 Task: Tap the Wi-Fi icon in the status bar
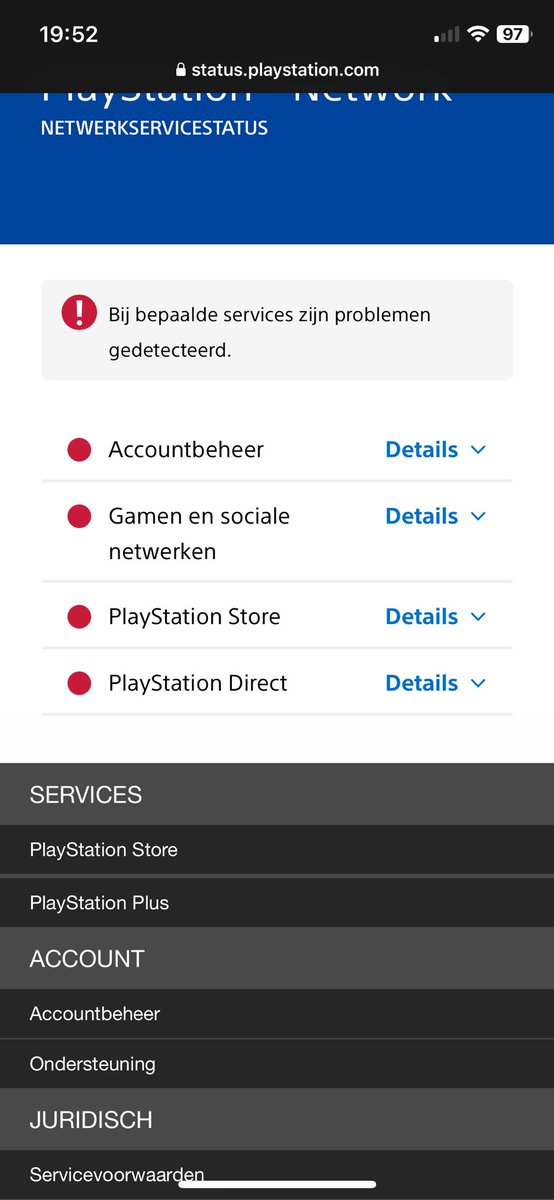[478, 34]
